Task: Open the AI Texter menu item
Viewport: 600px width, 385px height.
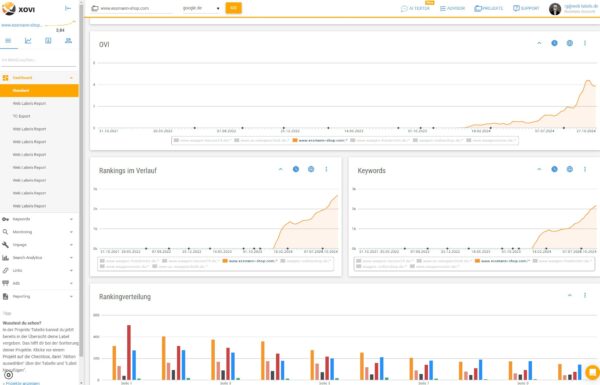Action: [415, 8]
